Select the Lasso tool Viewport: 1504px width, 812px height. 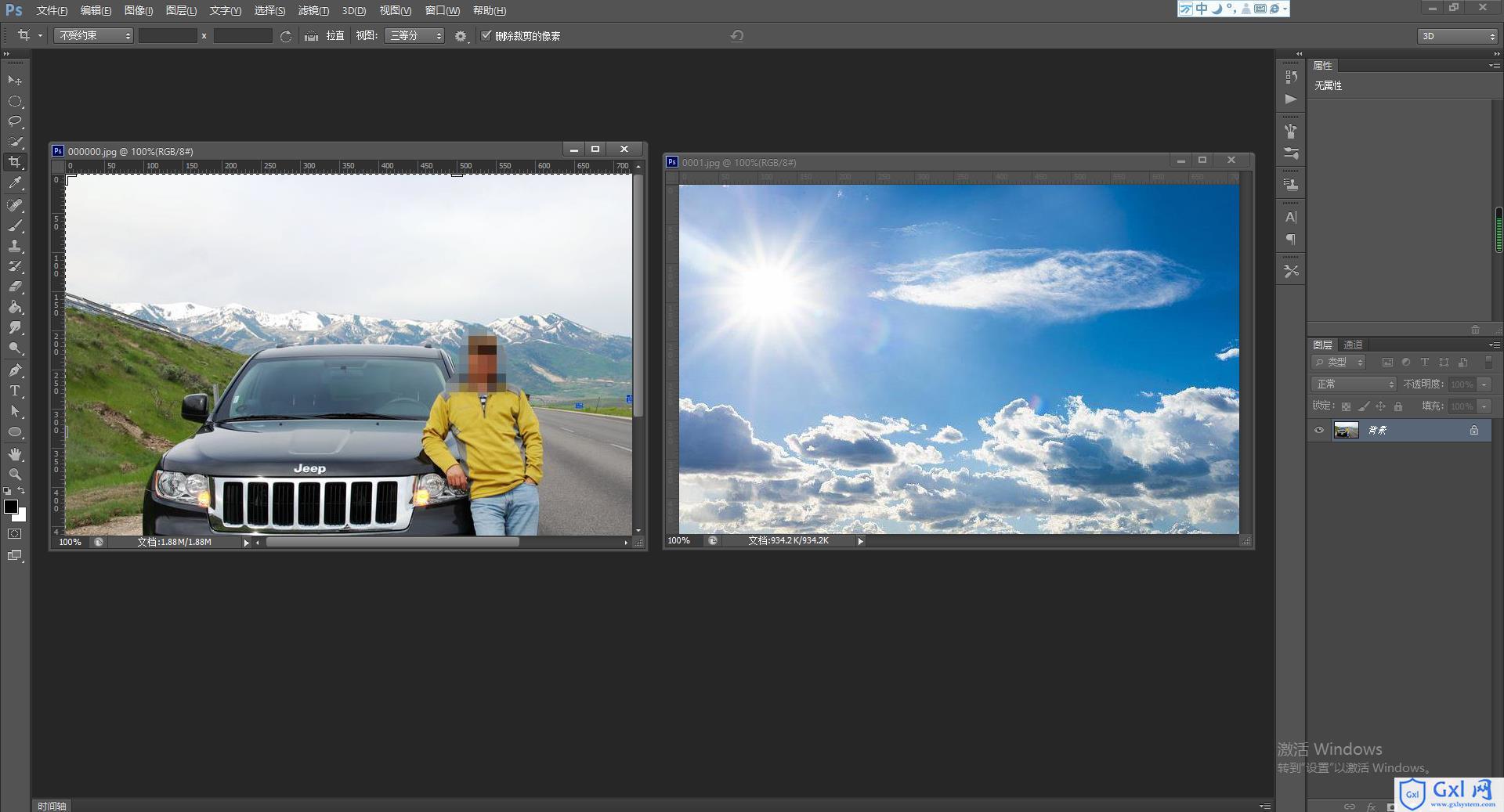tap(15, 121)
